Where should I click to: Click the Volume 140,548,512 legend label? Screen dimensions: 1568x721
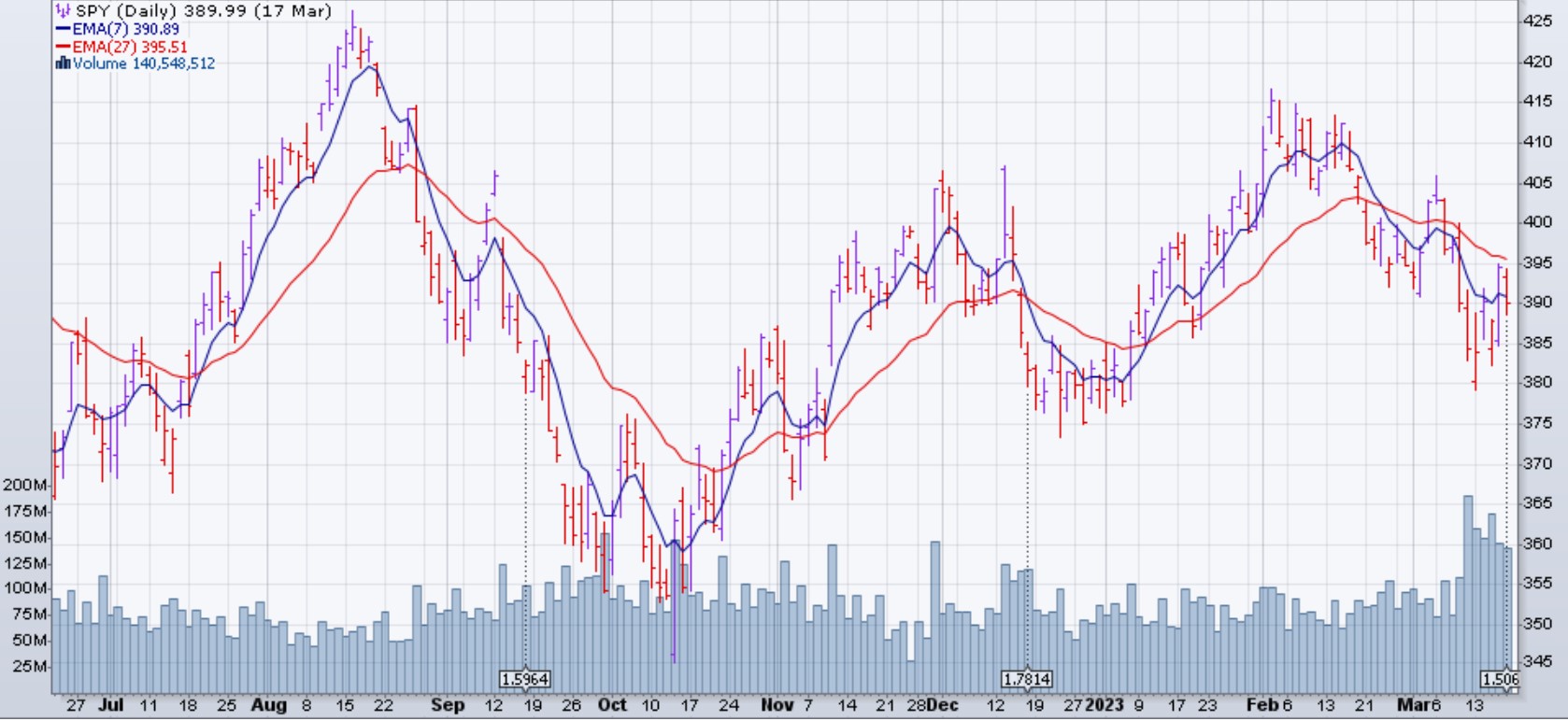point(144,64)
